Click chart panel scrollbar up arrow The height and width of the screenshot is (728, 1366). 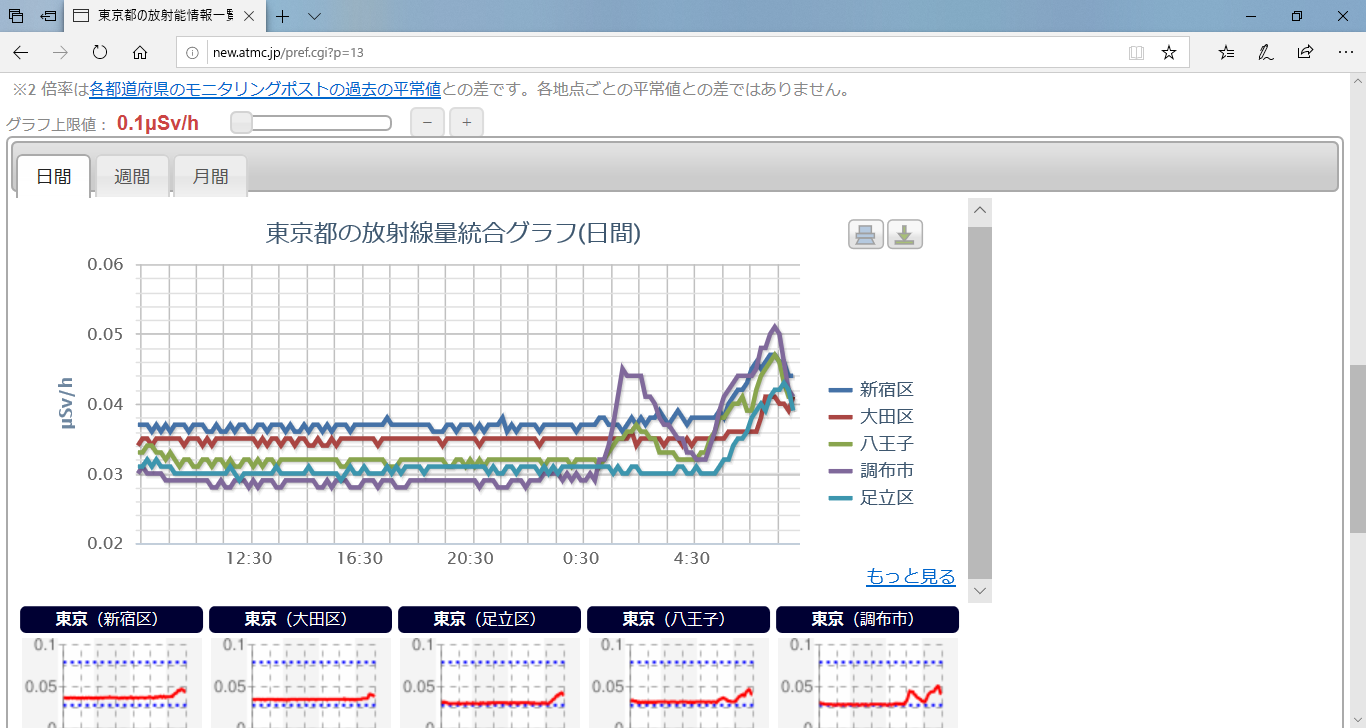click(x=980, y=210)
